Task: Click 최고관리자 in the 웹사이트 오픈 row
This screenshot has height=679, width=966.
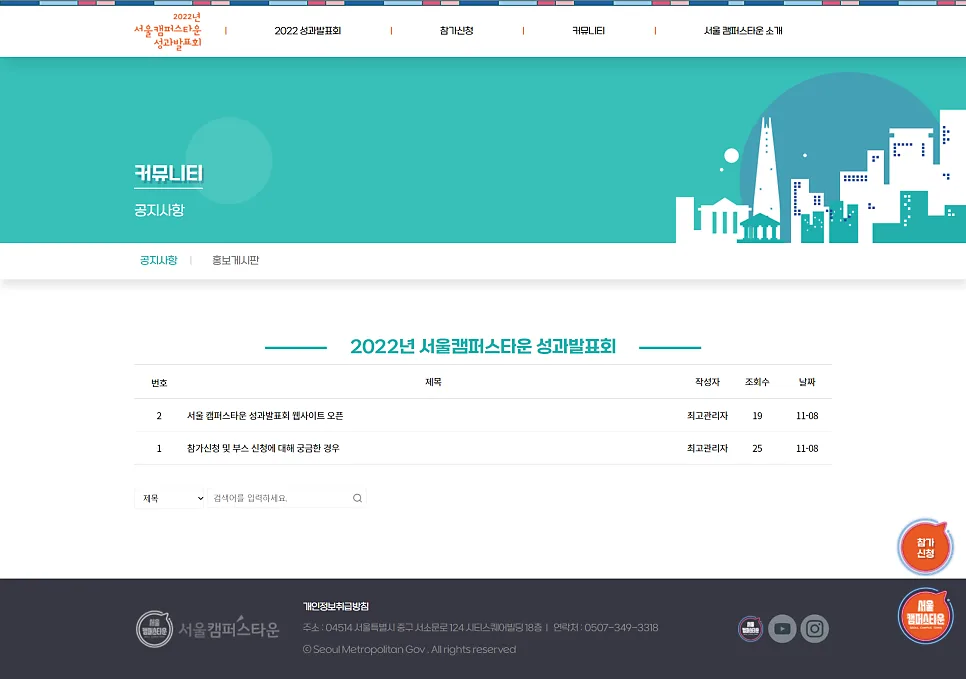Action: click(x=707, y=416)
